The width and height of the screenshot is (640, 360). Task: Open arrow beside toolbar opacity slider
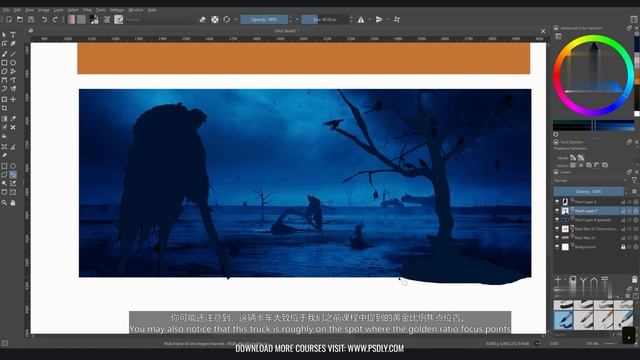(x=297, y=19)
